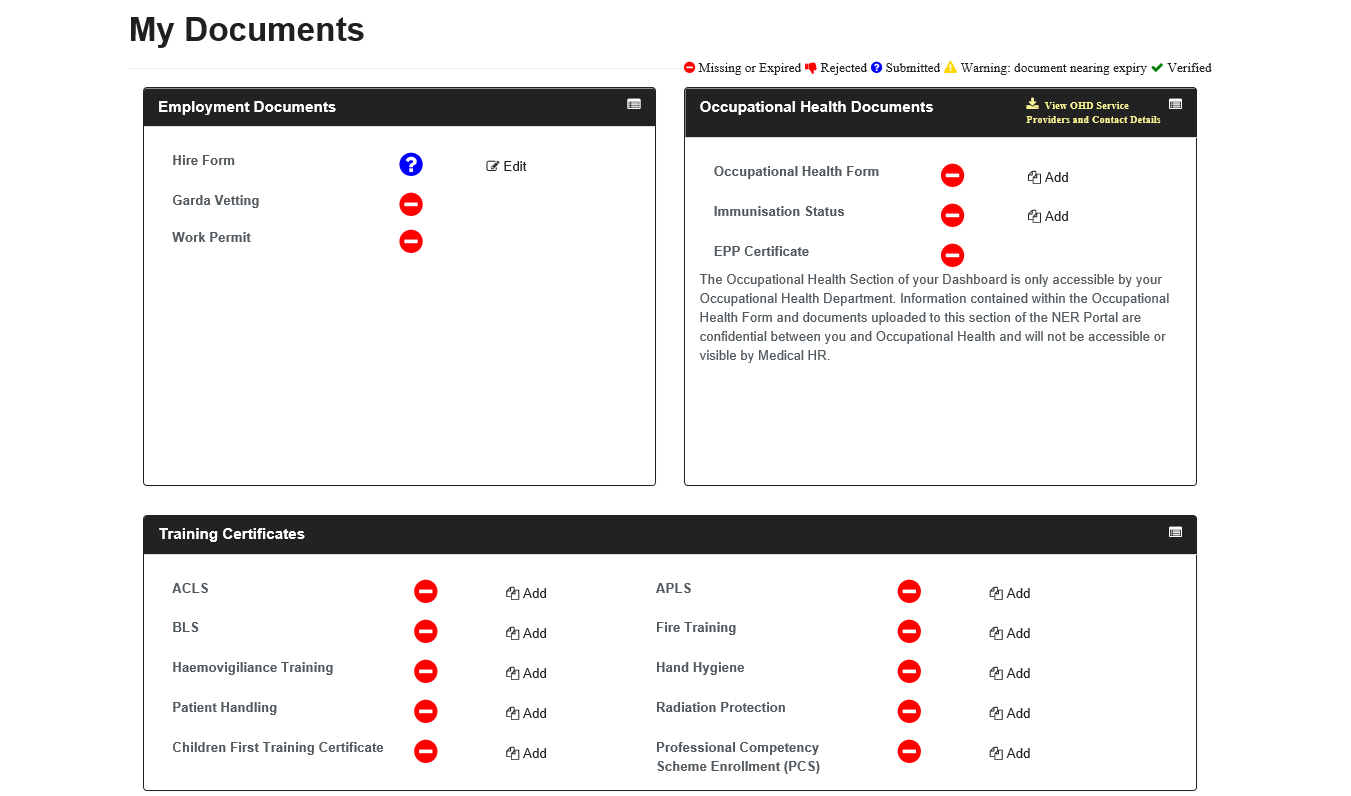This screenshot has height=796, width=1351.
Task: Click the Garda Vetting label
Action: click(x=215, y=201)
